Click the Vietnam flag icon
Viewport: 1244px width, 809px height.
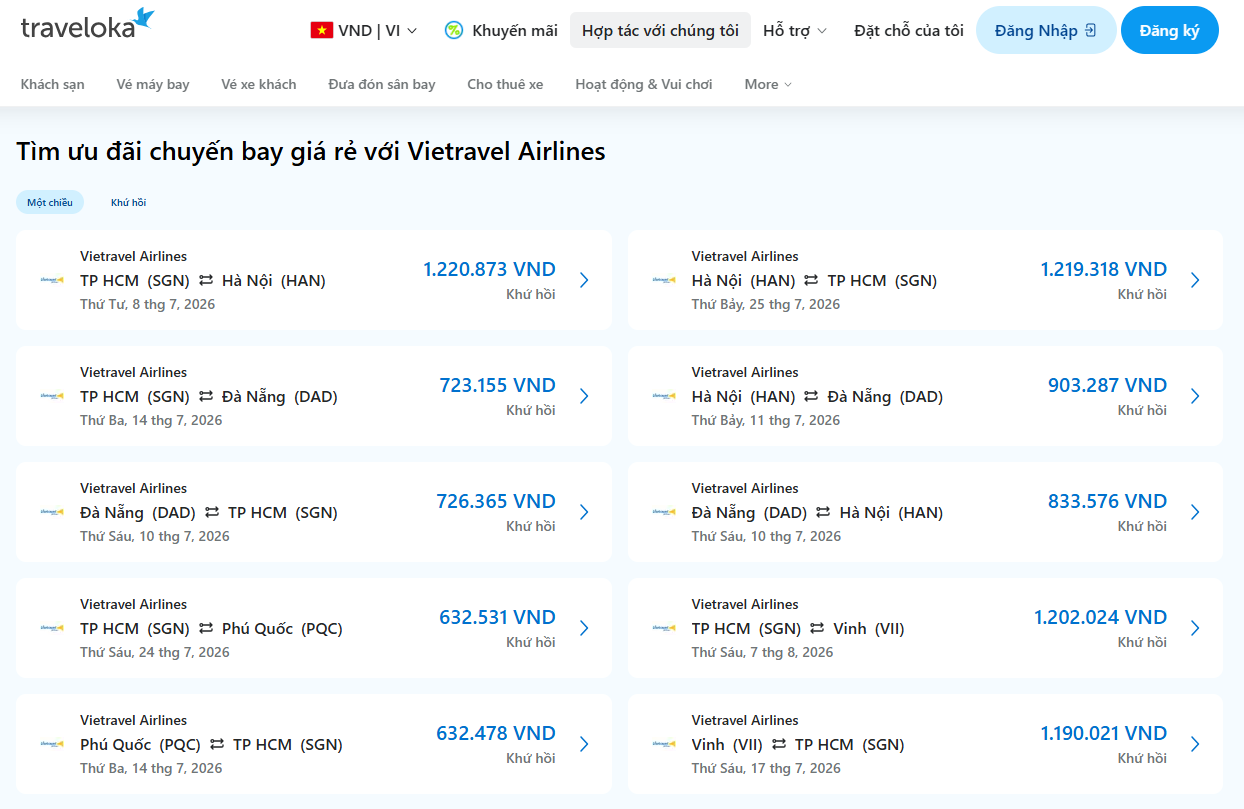[321, 30]
